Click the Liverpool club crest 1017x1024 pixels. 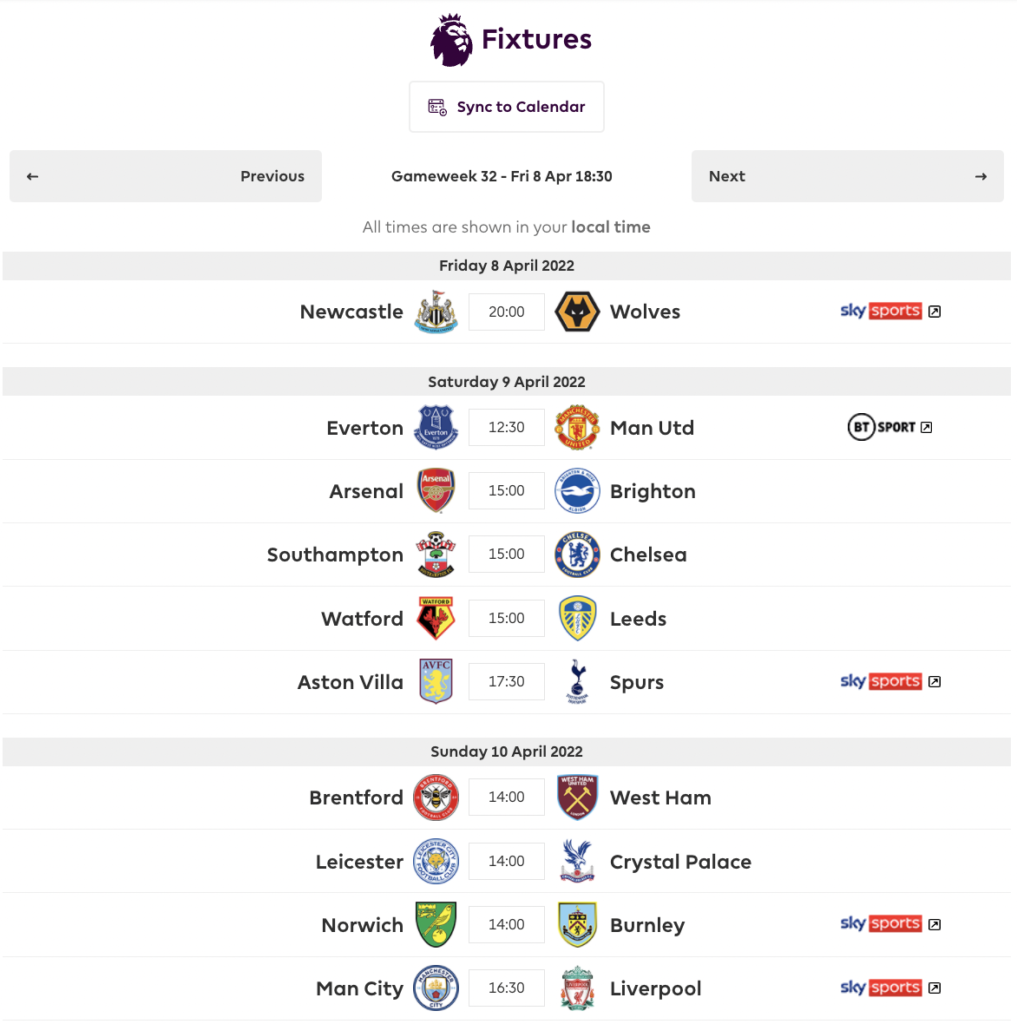pyautogui.click(x=577, y=988)
